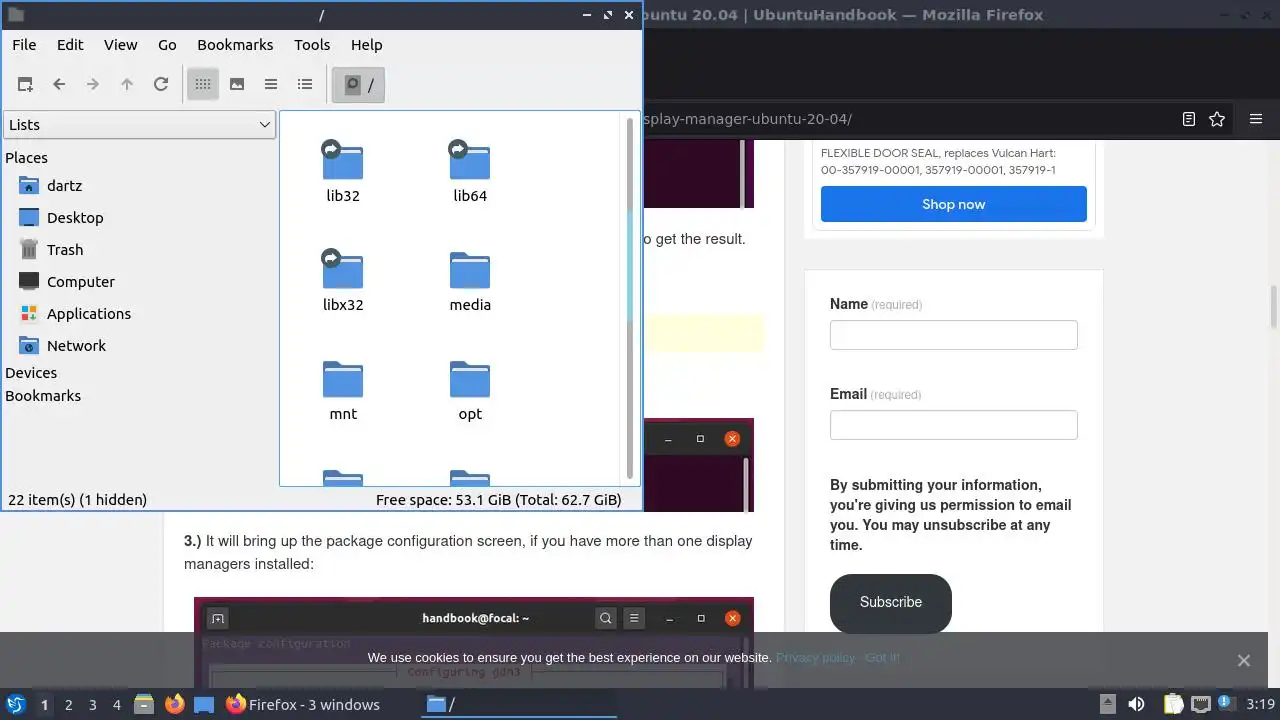Screen dimensions: 1280x720
Task: Click the file manager vertical scrollbar
Action: point(630,298)
